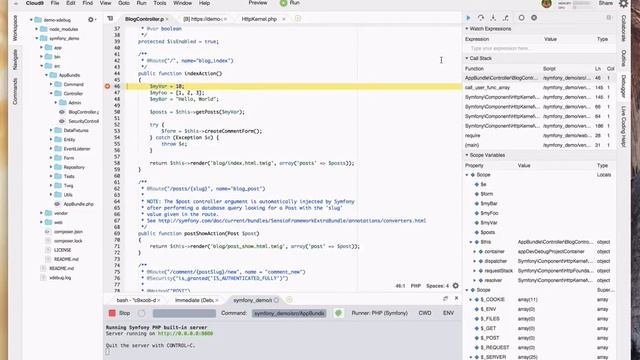This screenshot has width=640, height=360.
Task: Click the Share button
Action: tap(606, 3)
